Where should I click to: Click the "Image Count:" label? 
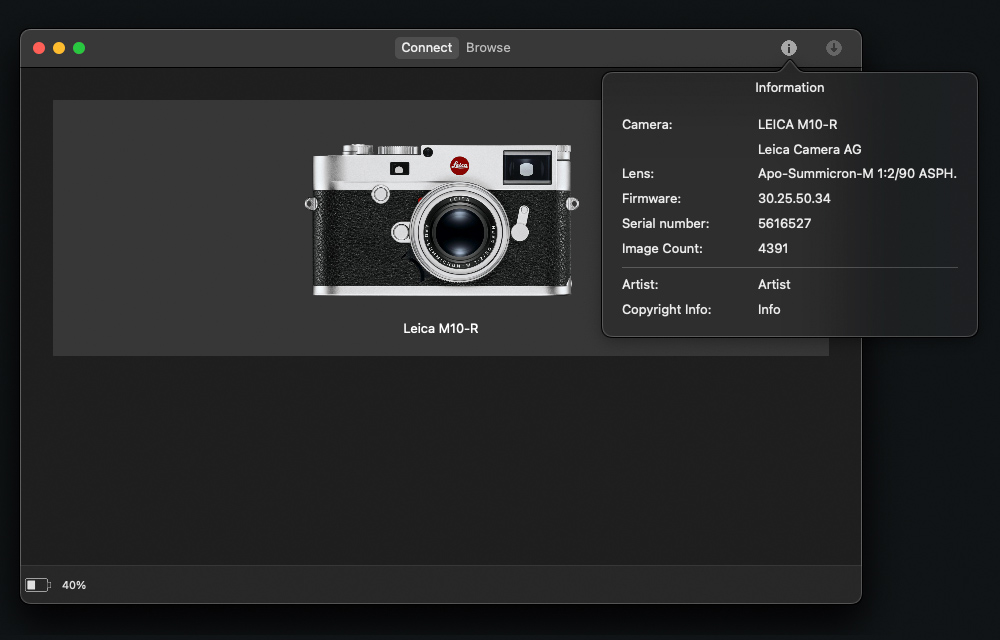coord(662,248)
